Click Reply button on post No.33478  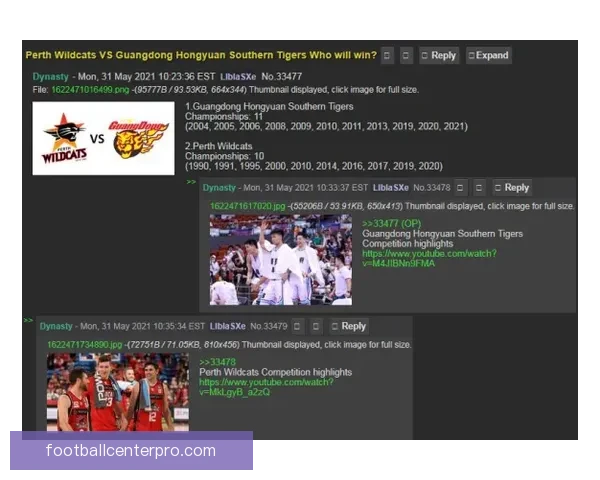(x=512, y=188)
